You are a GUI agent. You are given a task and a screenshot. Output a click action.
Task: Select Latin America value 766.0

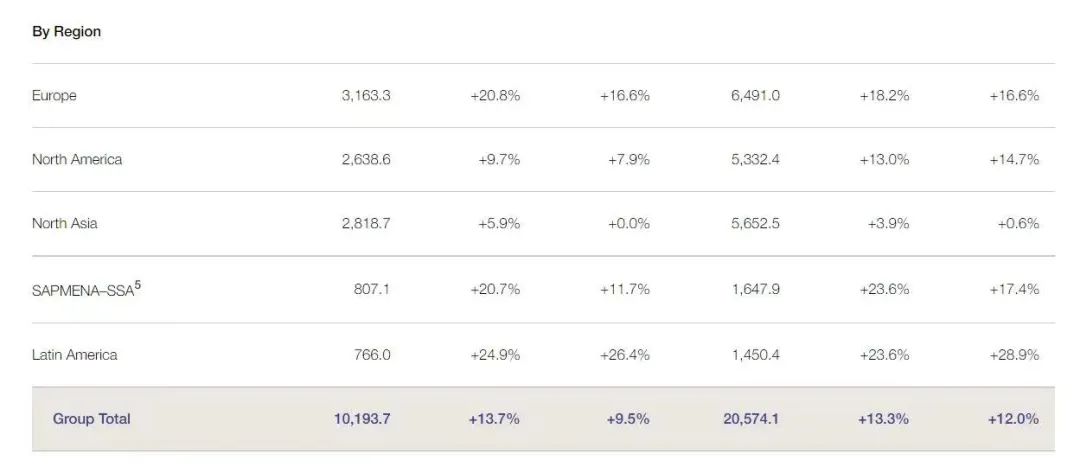coord(372,355)
